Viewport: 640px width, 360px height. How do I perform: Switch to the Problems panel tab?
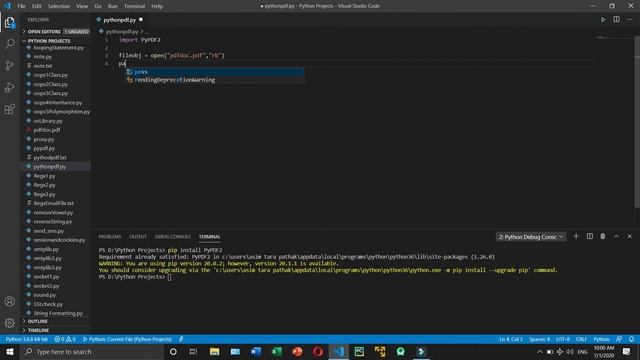pyautogui.click(x=110, y=237)
